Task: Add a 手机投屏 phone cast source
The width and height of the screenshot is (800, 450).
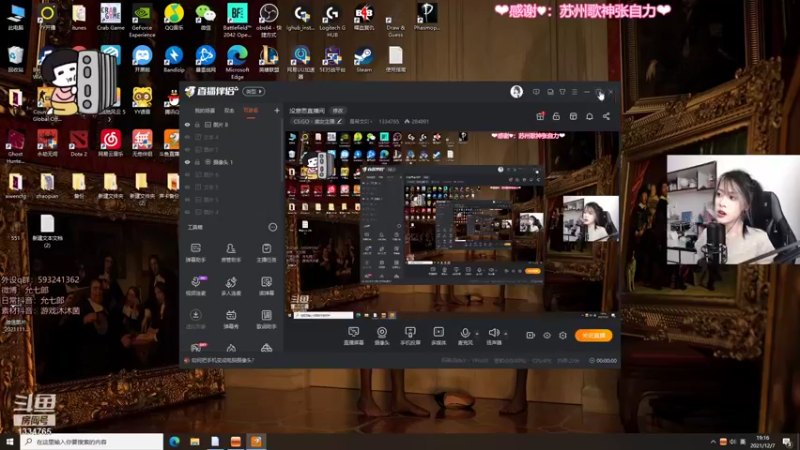Action: (410, 336)
